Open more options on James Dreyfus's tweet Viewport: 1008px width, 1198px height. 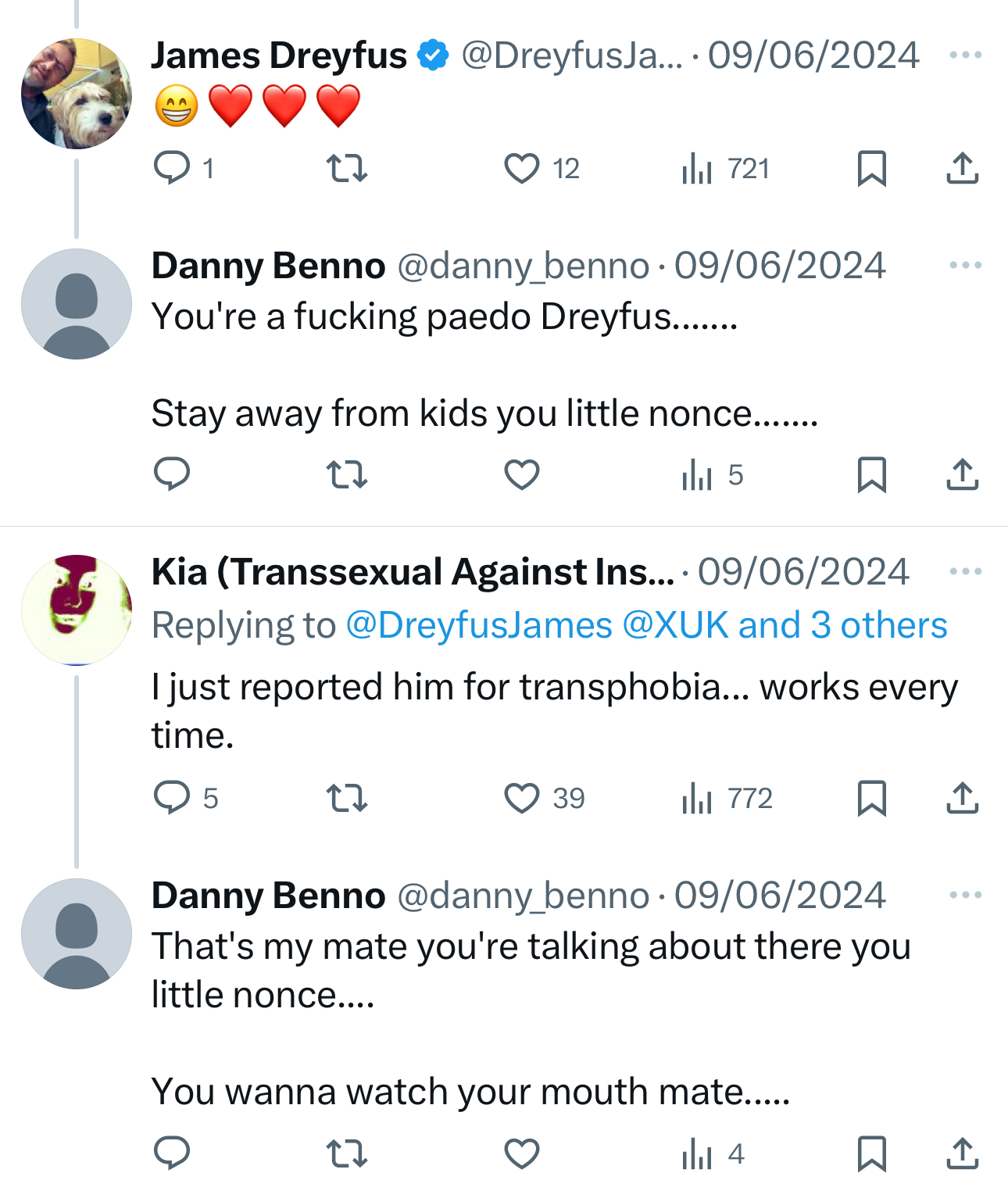[965, 55]
